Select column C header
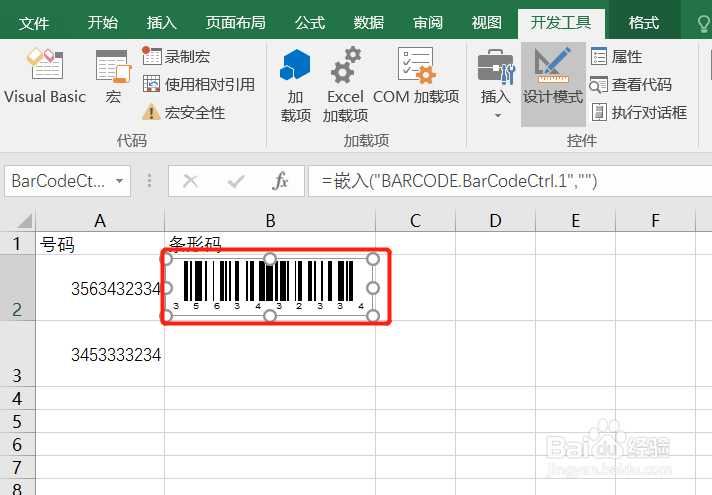 [x=415, y=221]
